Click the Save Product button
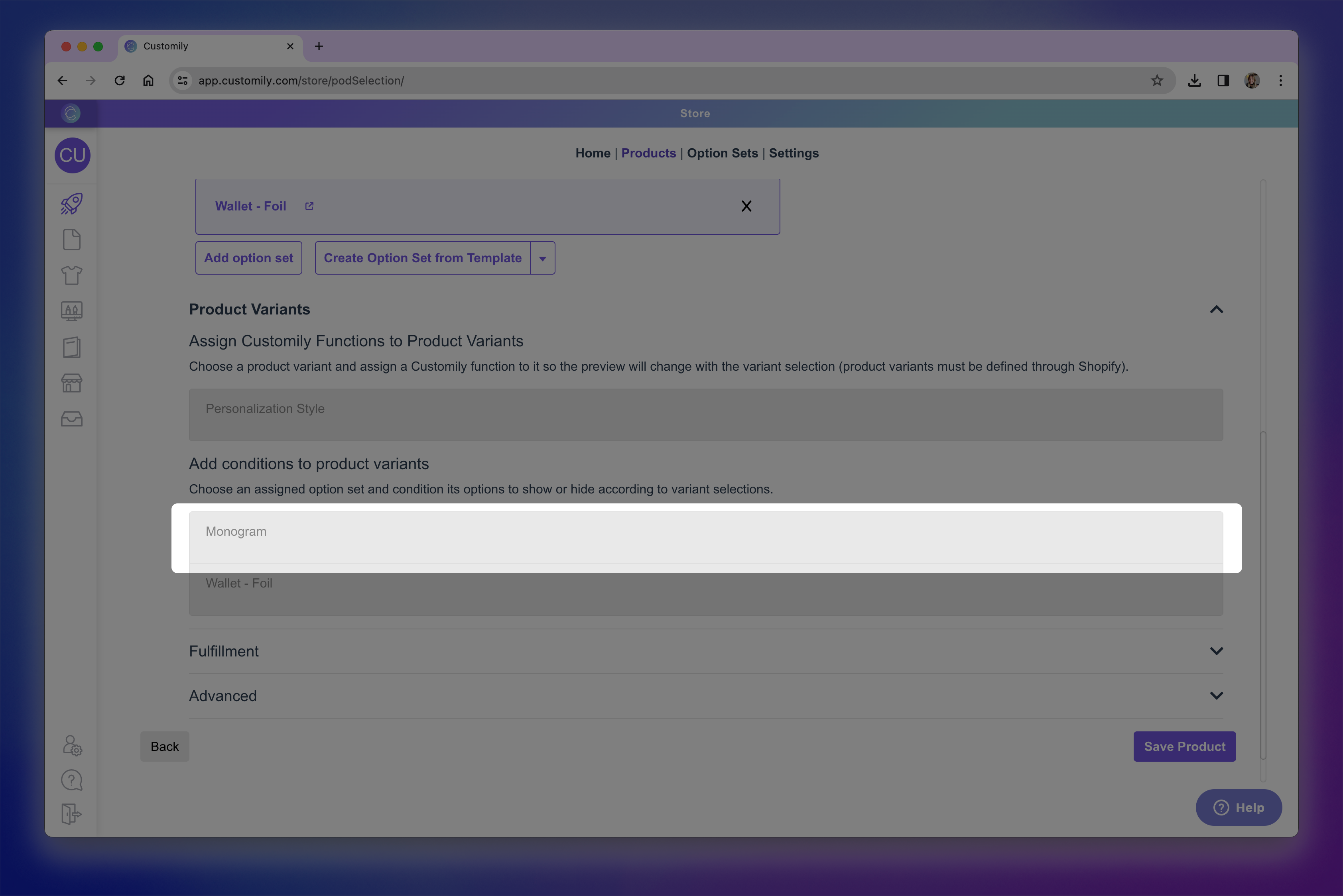1343x896 pixels. (x=1184, y=746)
